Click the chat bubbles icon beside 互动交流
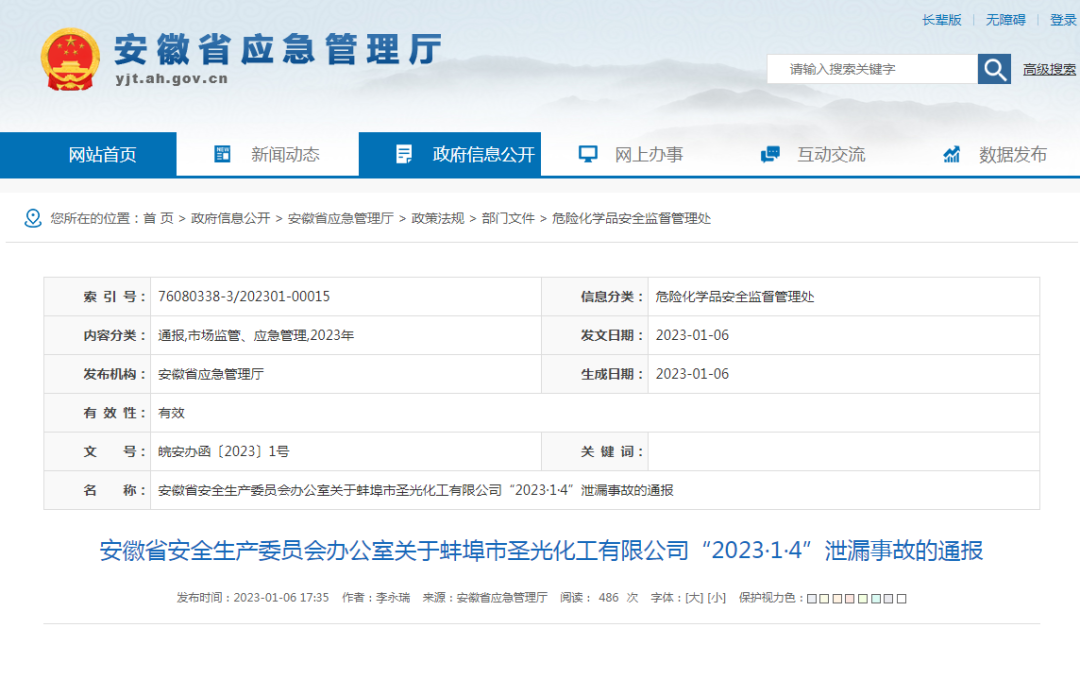The height and width of the screenshot is (679, 1080). tap(770, 154)
